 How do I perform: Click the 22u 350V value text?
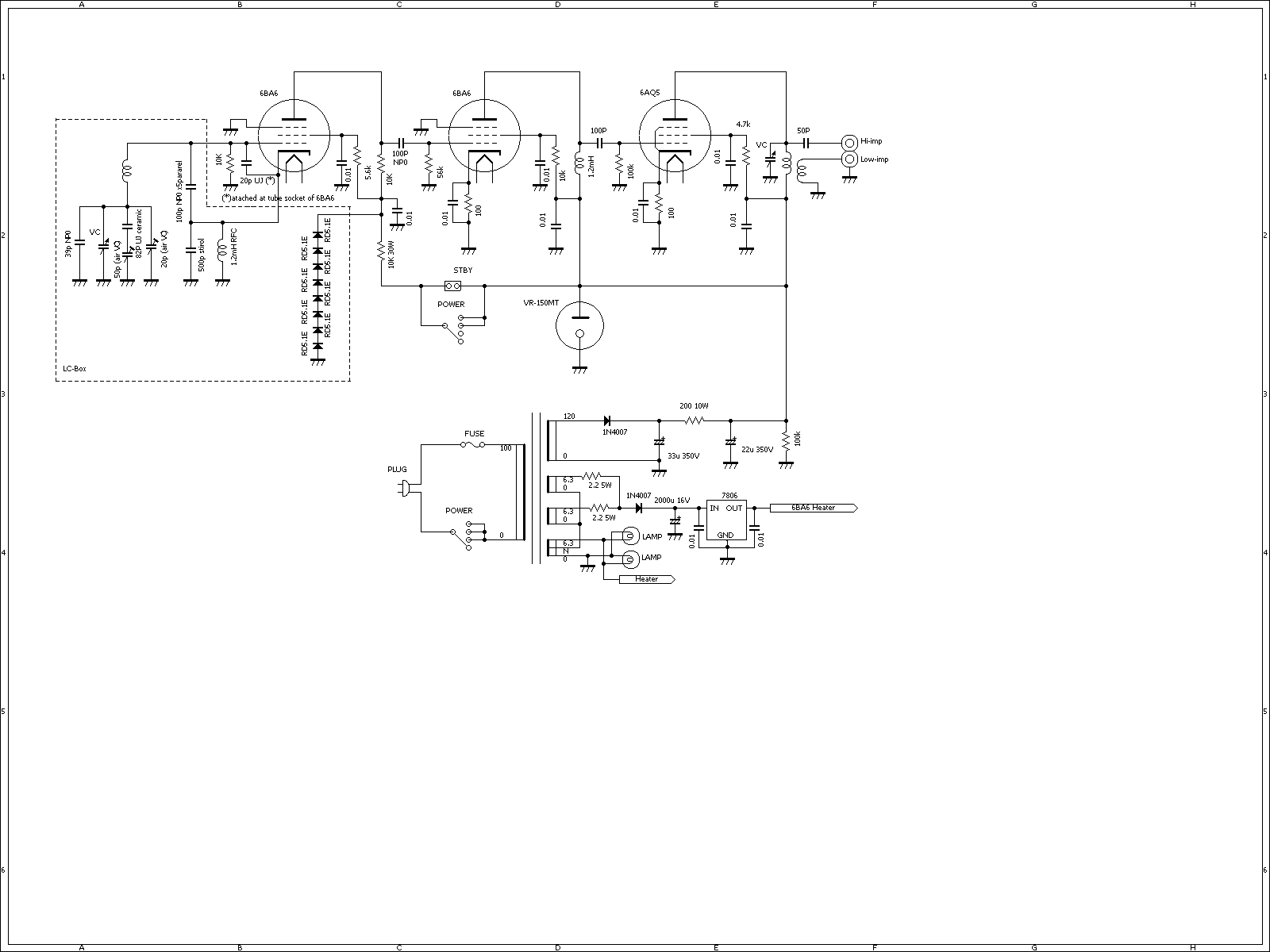[756, 449]
